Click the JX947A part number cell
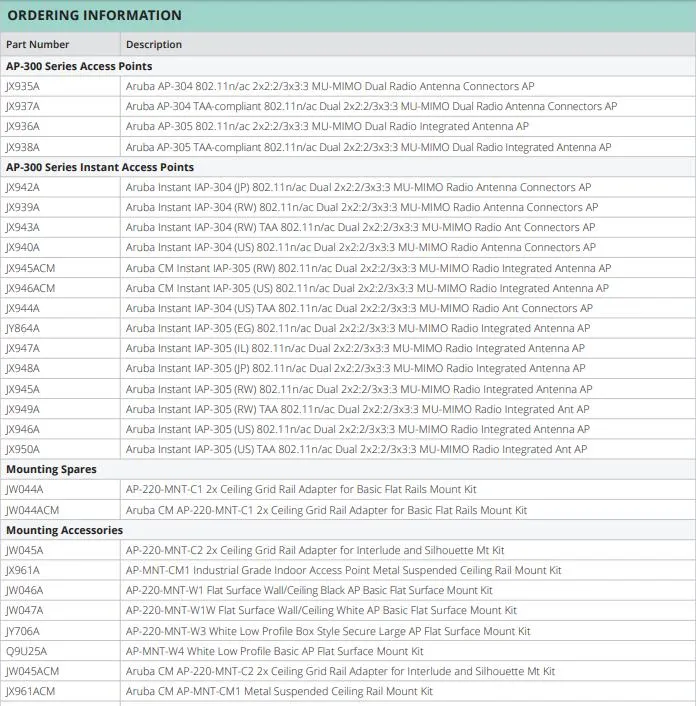The height and width of the screenshot is (706, 696). (x=23, y=348)
